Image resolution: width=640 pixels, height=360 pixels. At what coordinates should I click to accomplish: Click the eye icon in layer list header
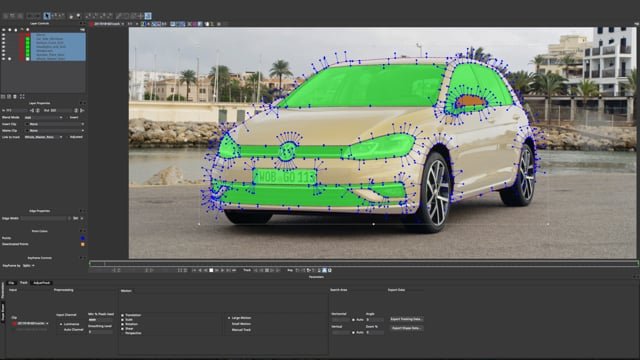[x=4, y=30]
